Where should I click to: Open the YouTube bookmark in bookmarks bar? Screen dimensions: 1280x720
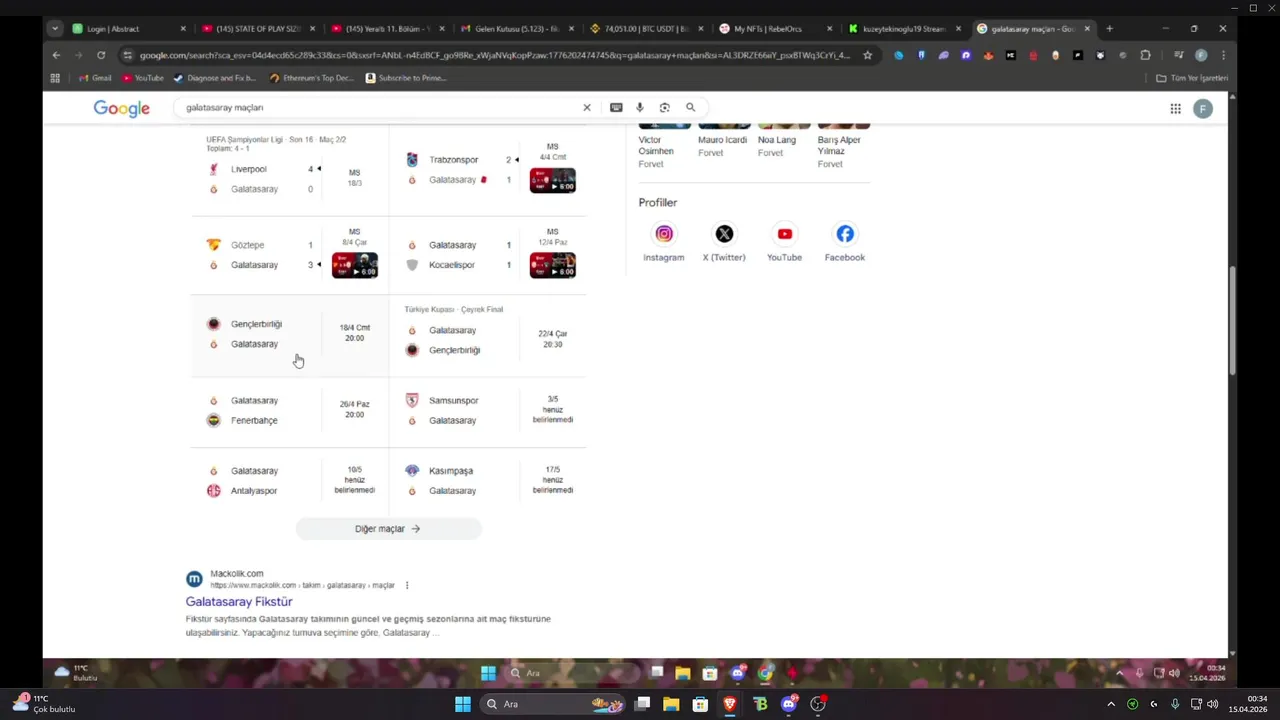(143, 78)
